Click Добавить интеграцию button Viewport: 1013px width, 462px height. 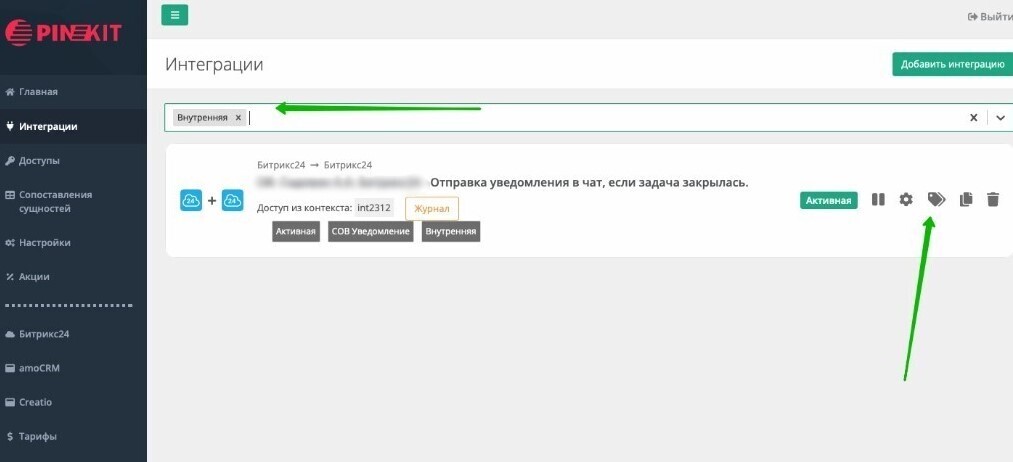point(951,64)
